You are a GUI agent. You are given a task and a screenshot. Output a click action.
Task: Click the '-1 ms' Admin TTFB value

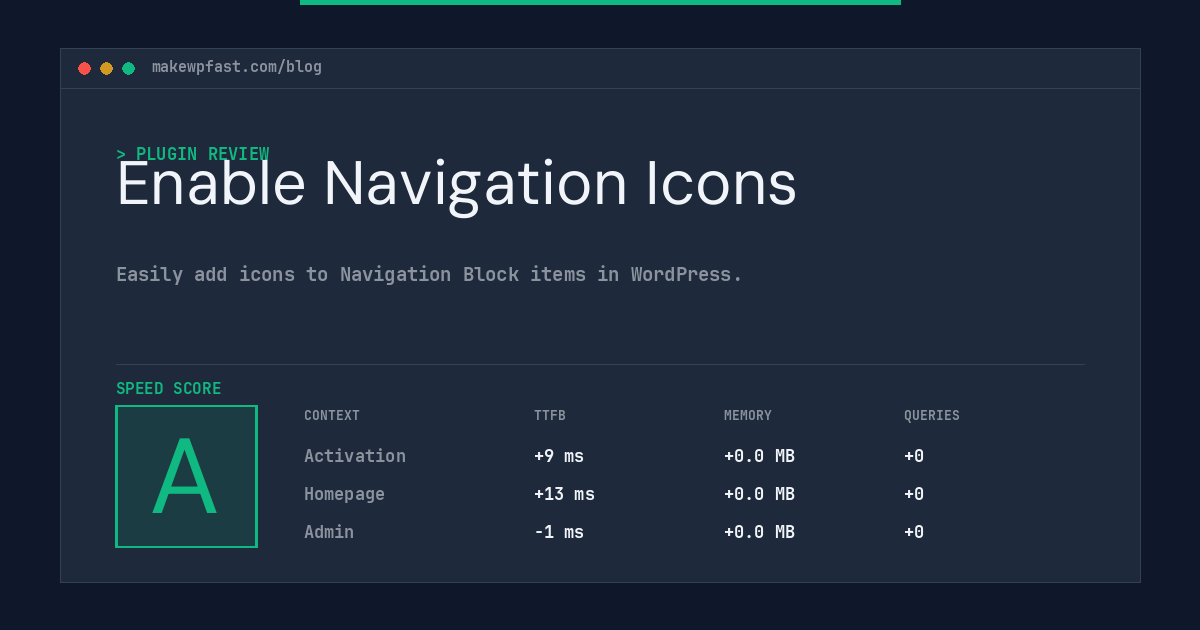(x=559, y=532)
